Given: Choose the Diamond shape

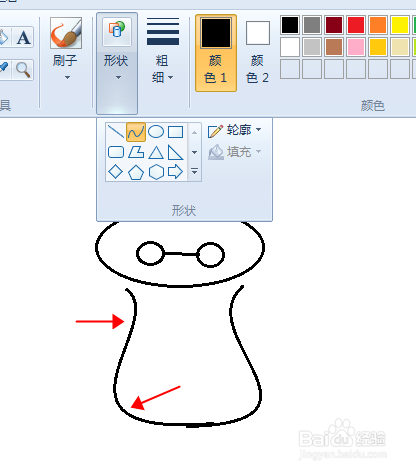Looking at the screenshot, I should coord(116,172).
